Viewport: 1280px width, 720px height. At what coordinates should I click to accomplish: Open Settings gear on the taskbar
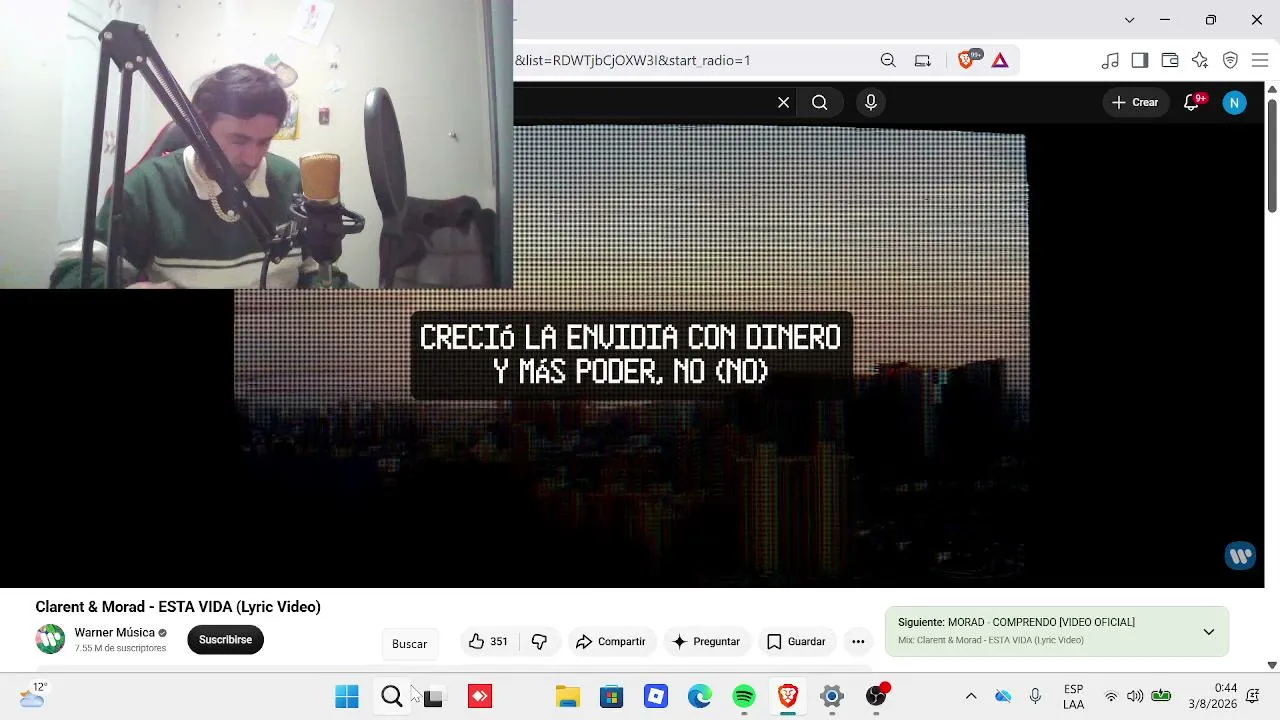(832, 696)
